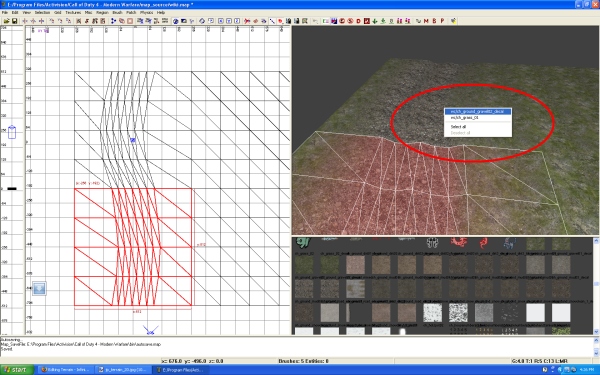Click the blue and red square toolbar icon
The image size is (600, 375).
(x=334, y=21)
